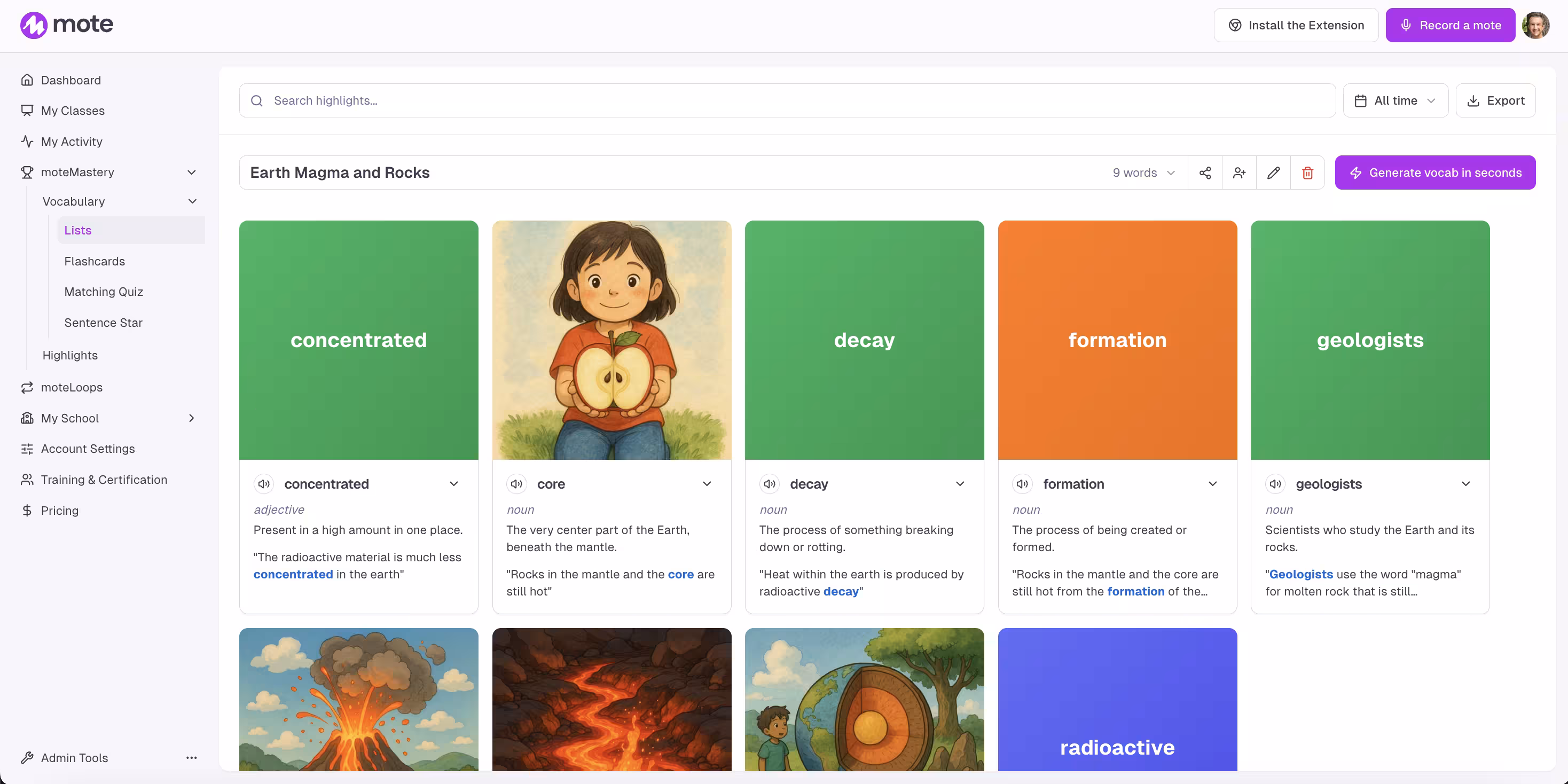
Task: Open Matching Quiz from Vocabulary
Action: 104,292
